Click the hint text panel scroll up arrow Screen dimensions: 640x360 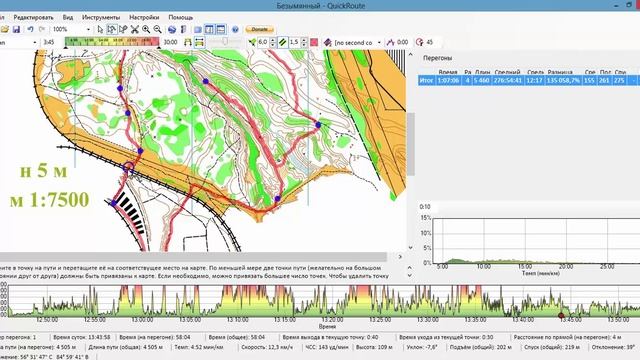(x=410, y=268)
